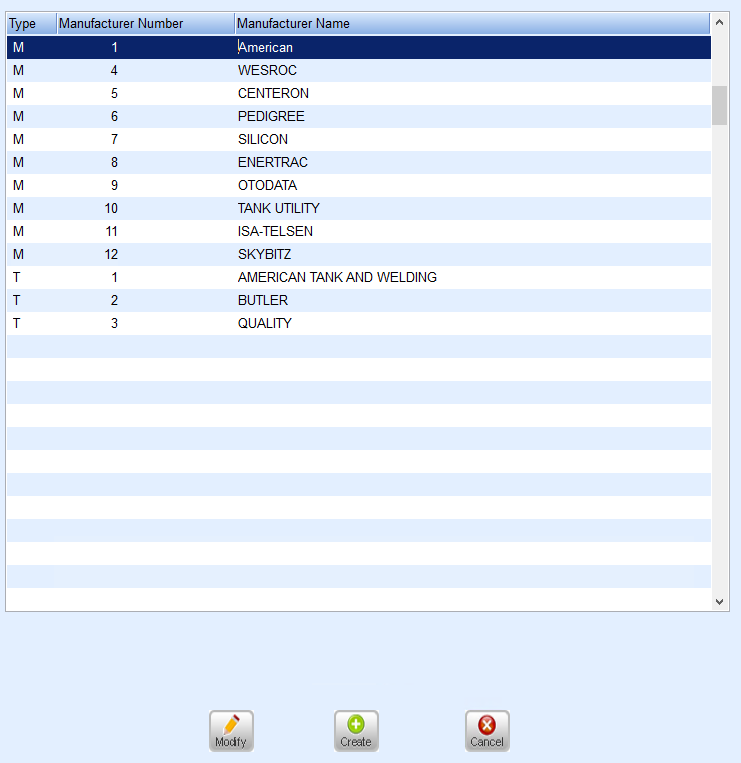Sort by the Type column header
The width and height of the screenshot is (741, 763).
point(32,23)
